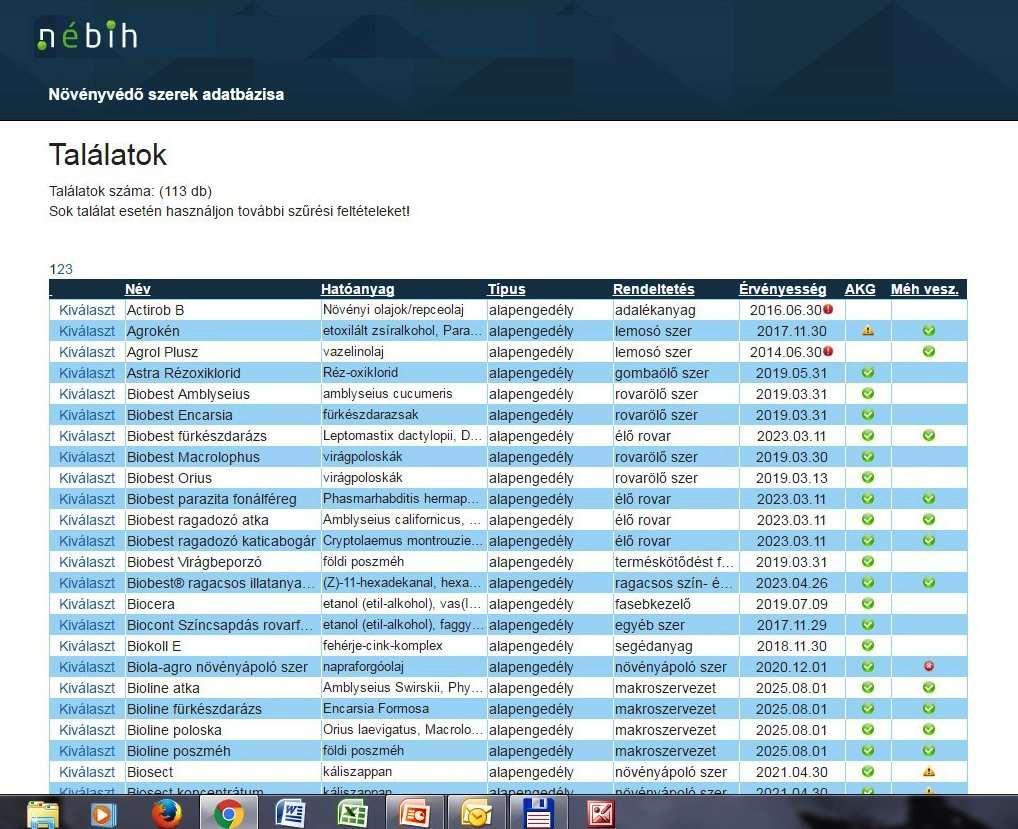This screenshot has height=829, width=1018.
Task: Click the bee-hazard green check for Bioline atka
Action: click(929, 687)
